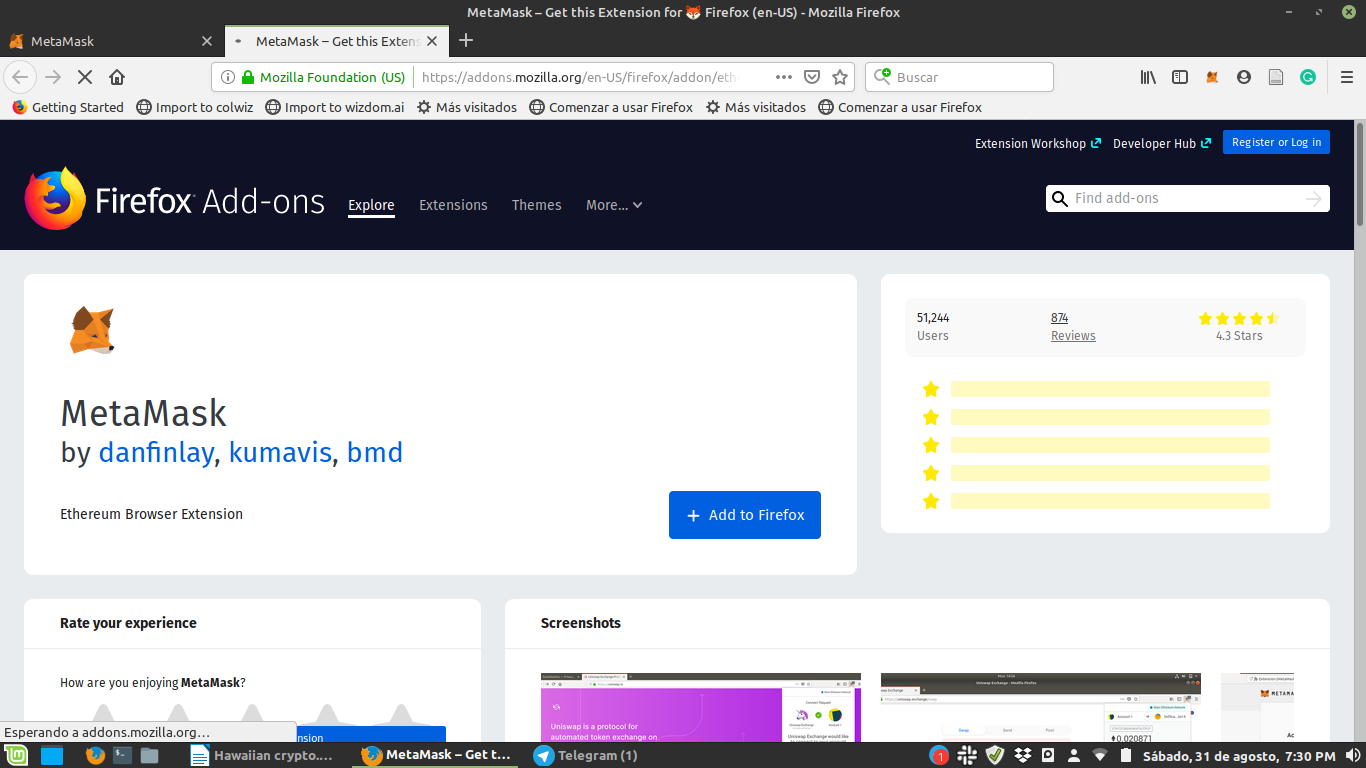Click the MetaMask fox add-on icon
Image resolution: width=1366 pixels, height=768 pixels.
[x=91, y=330]
